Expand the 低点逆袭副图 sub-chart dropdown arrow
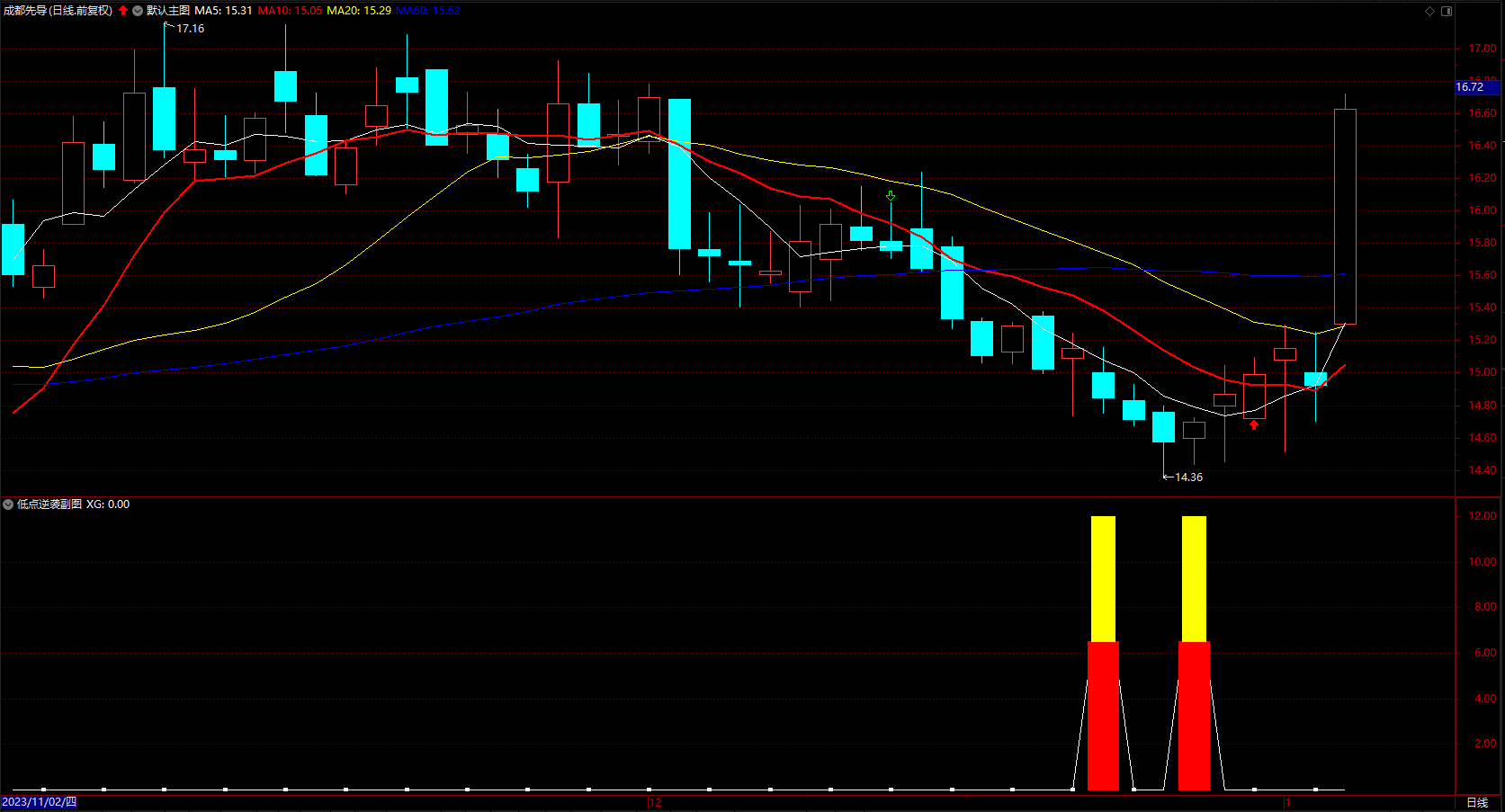The image size is (1505, 812). point(8,504)
